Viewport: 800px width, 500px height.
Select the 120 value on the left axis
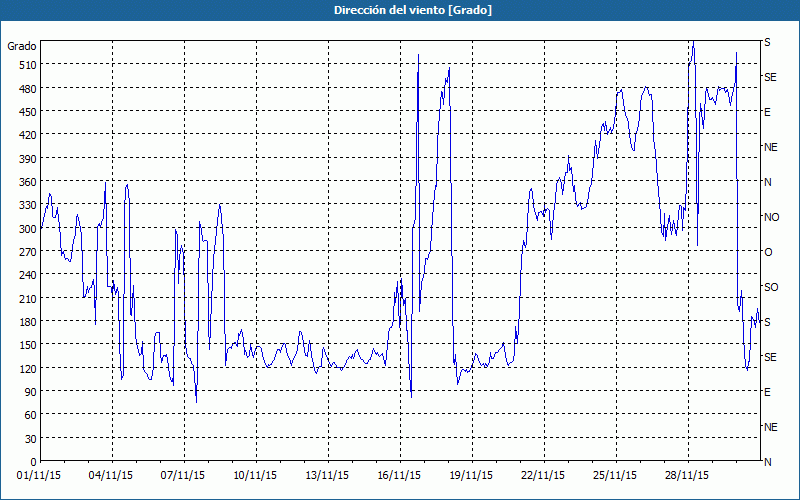tap(27, 368)
